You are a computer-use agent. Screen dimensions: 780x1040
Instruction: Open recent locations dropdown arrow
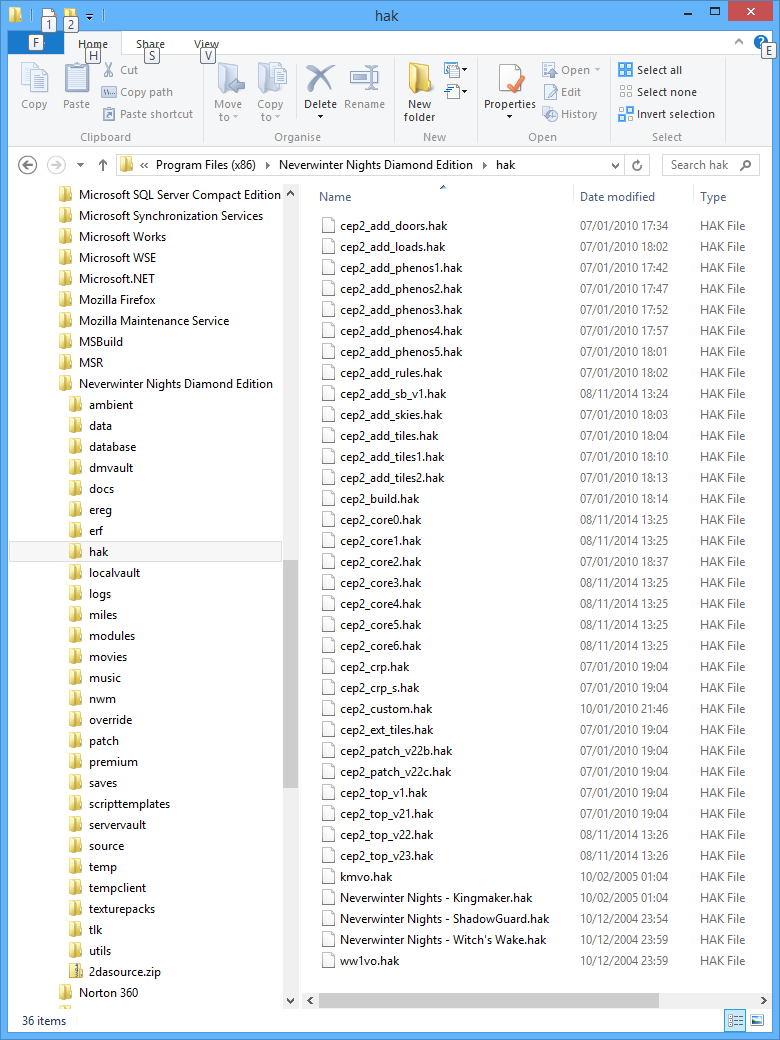80,165
